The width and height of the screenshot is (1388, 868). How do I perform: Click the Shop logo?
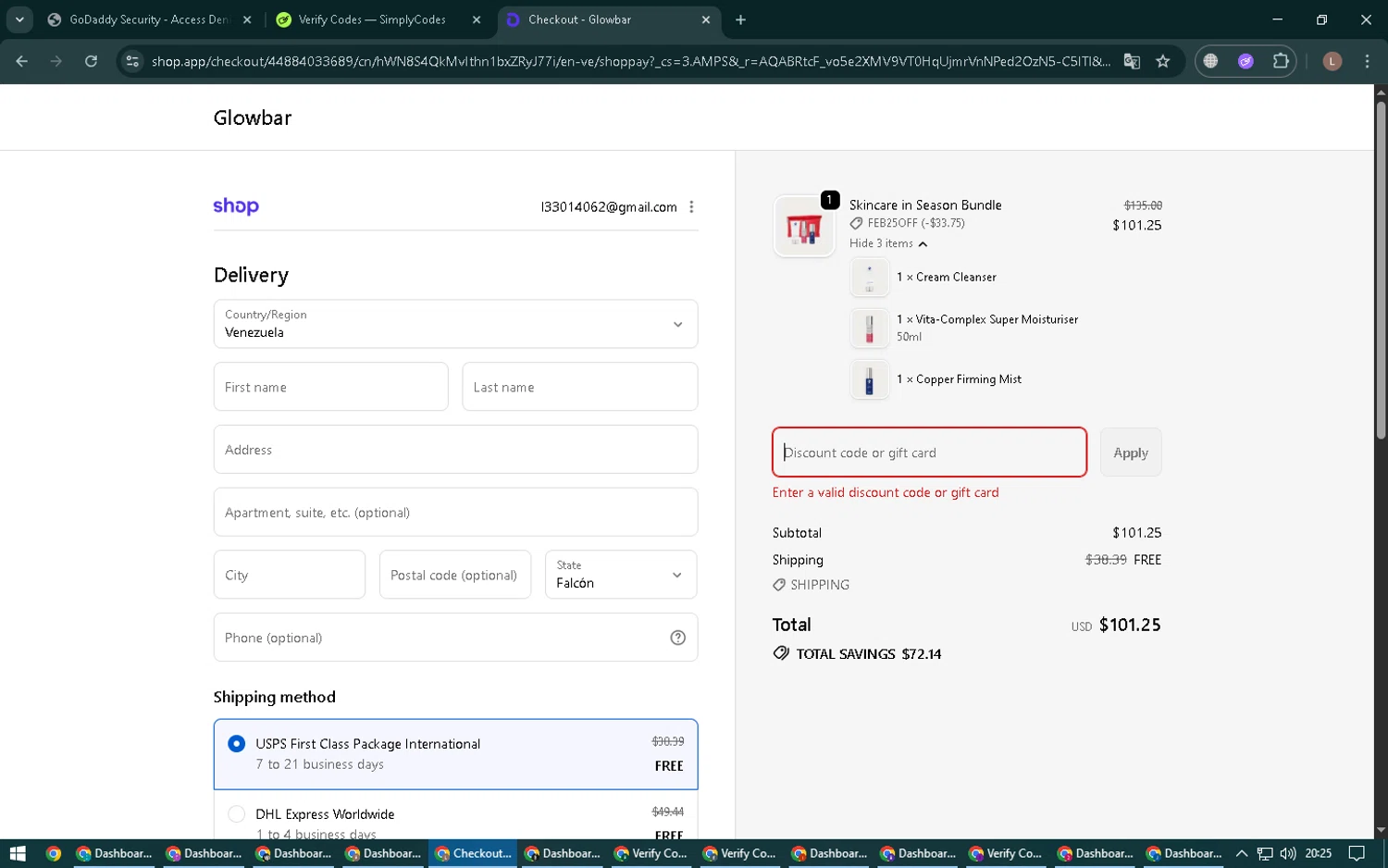236,206
